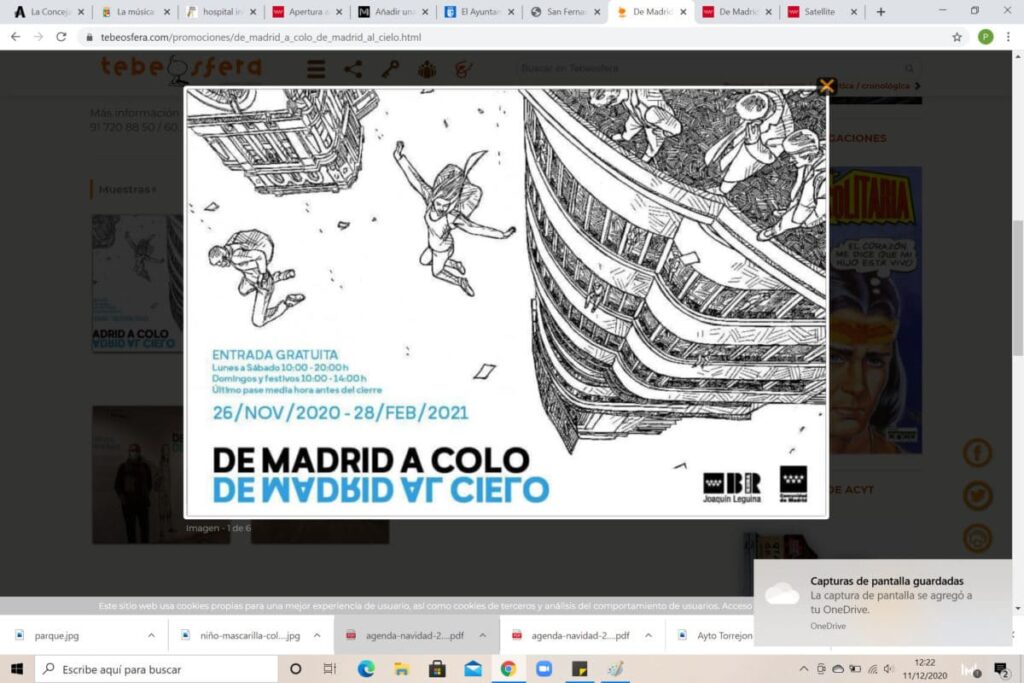
Task: Reload the current page
Action: (61, 37)
